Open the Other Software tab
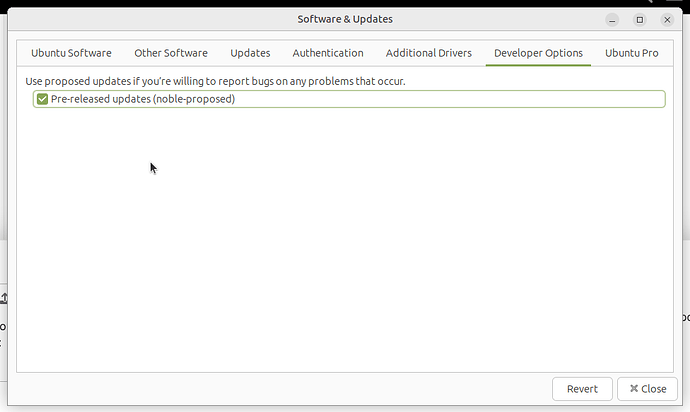Screen dimensions: 690x412 click(x=171, y=53)
